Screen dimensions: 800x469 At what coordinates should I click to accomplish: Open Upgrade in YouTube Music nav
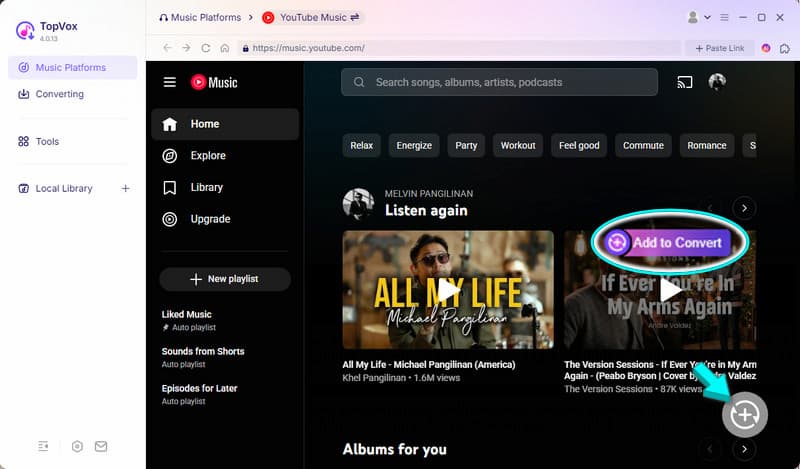(x=225, y=219)
